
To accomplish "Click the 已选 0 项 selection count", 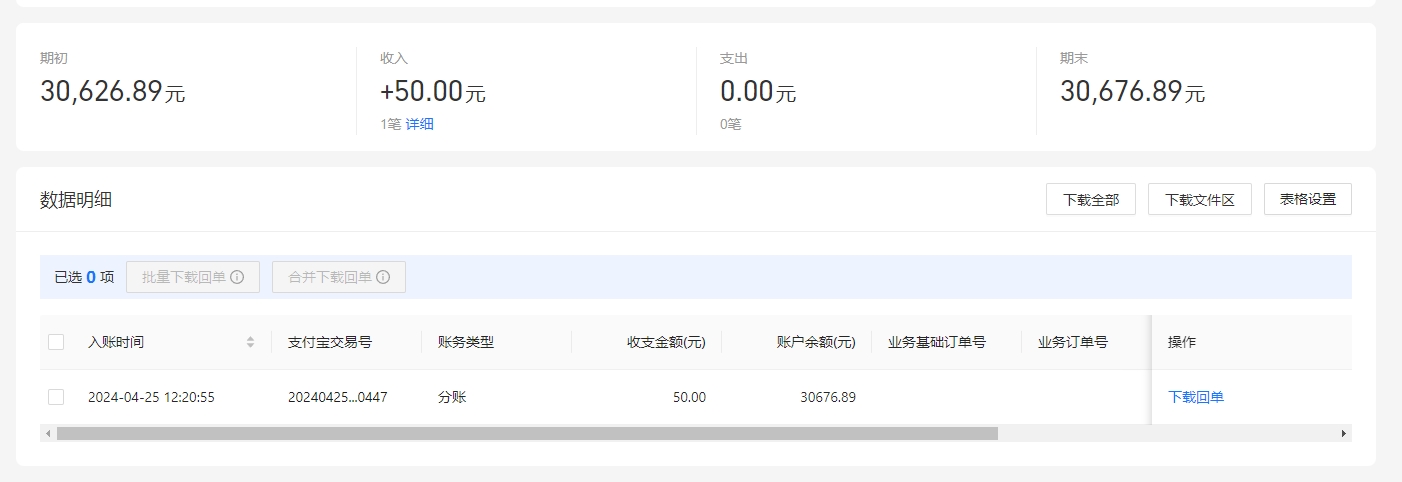I will (x=84, y=277).
